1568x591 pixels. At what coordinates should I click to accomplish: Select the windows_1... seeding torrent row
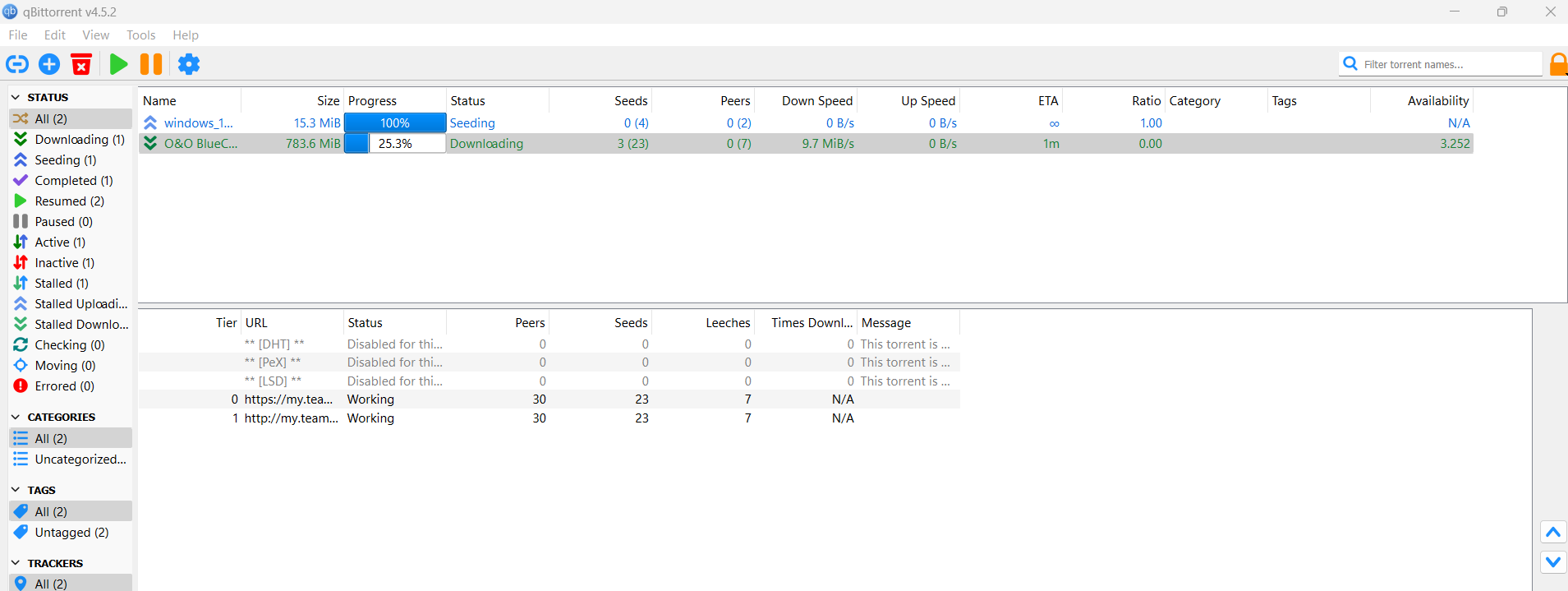point(806,122)
